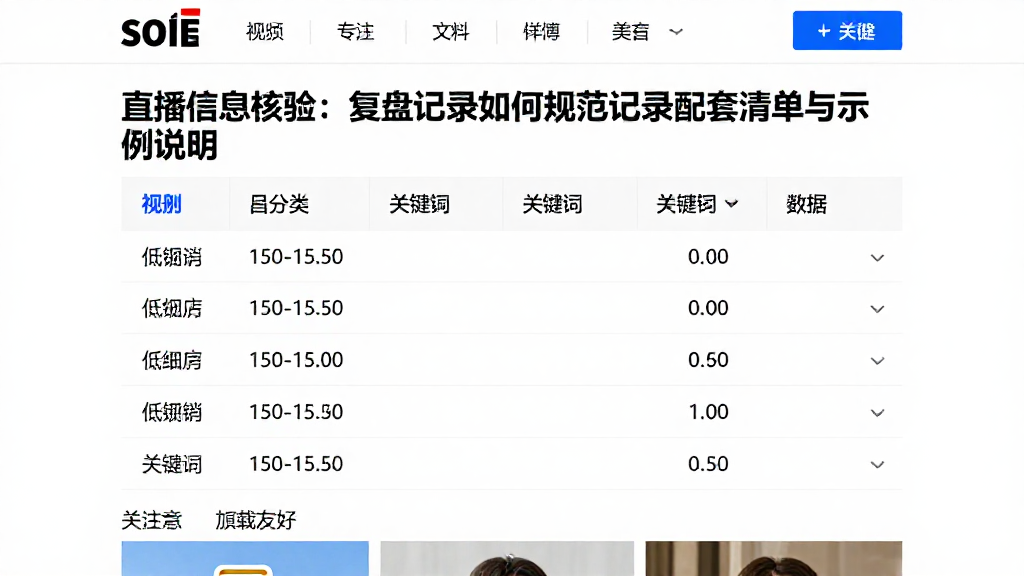Expand the first row with value 0.00
Viewport: 1024px width, 576px height.
click(877, 258)
